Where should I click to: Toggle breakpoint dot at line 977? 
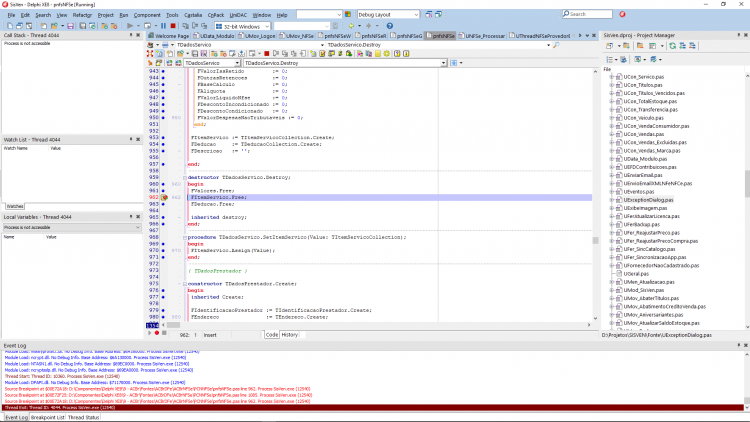click(163, 297)
